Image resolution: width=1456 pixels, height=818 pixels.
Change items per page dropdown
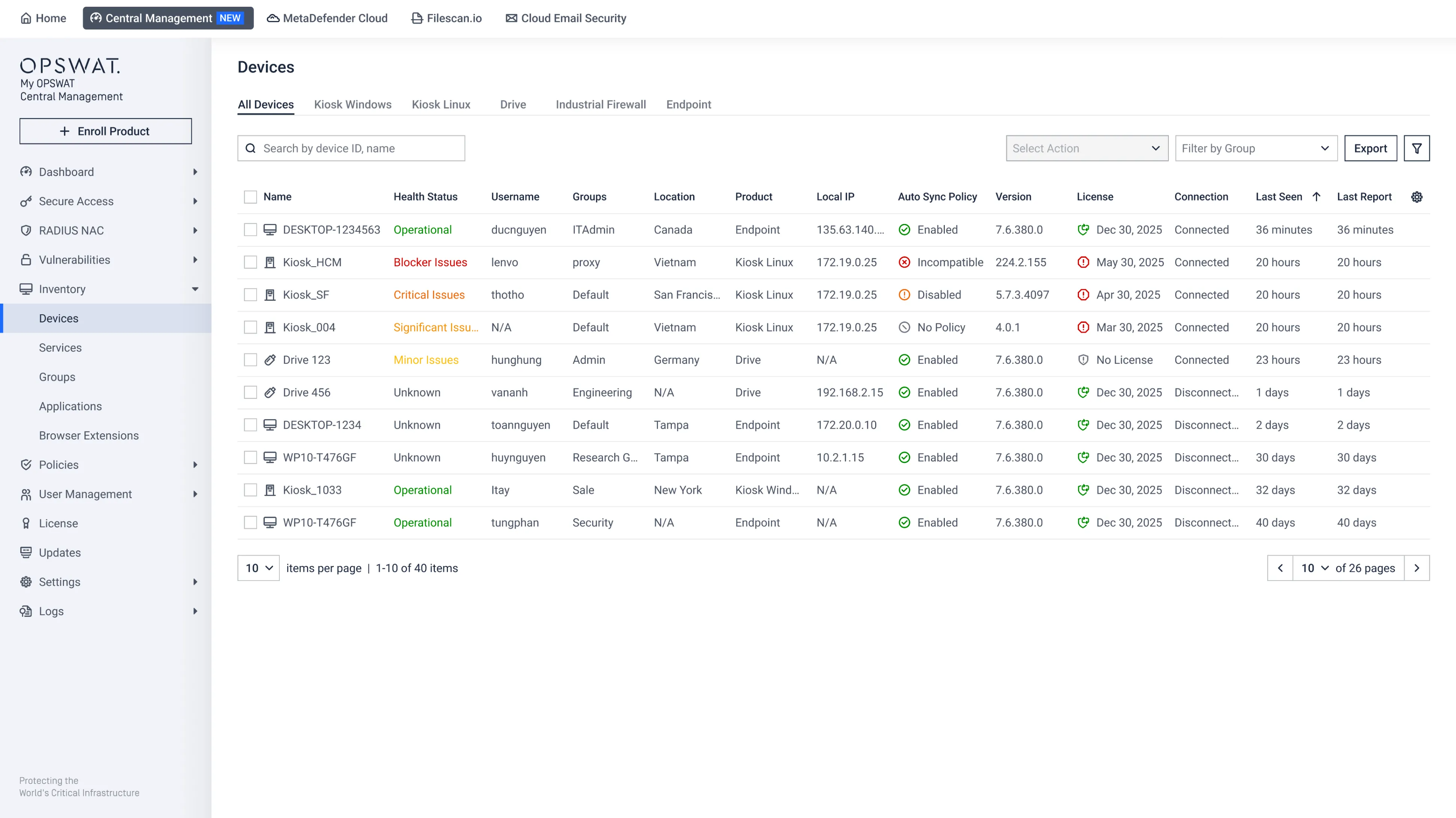[258, 568]
